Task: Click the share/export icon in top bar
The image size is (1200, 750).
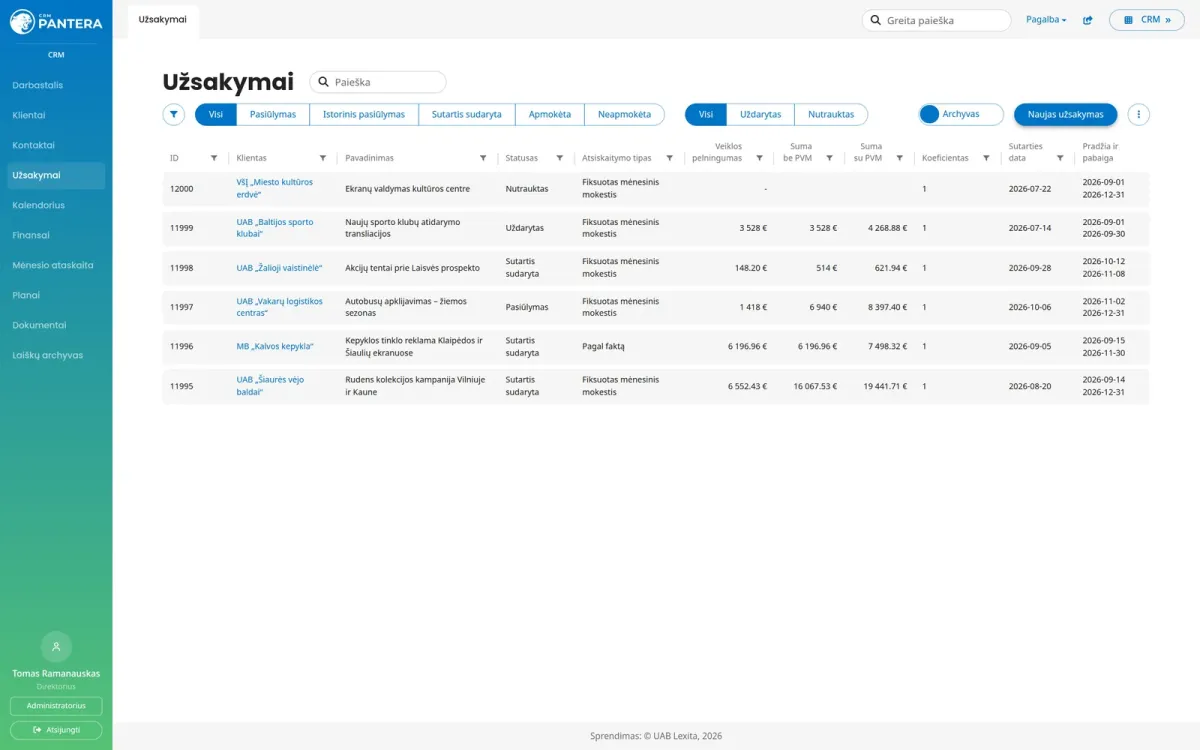Action: (x=1088, y=20)
